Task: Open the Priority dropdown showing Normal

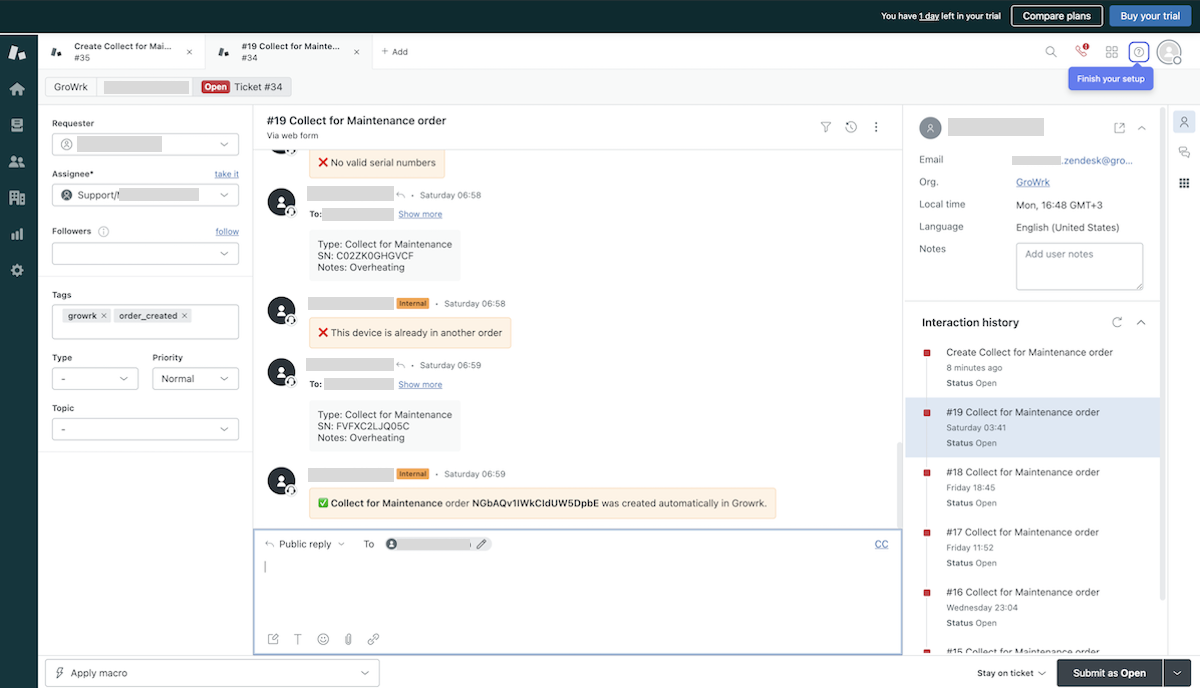Action: [195, 378]
